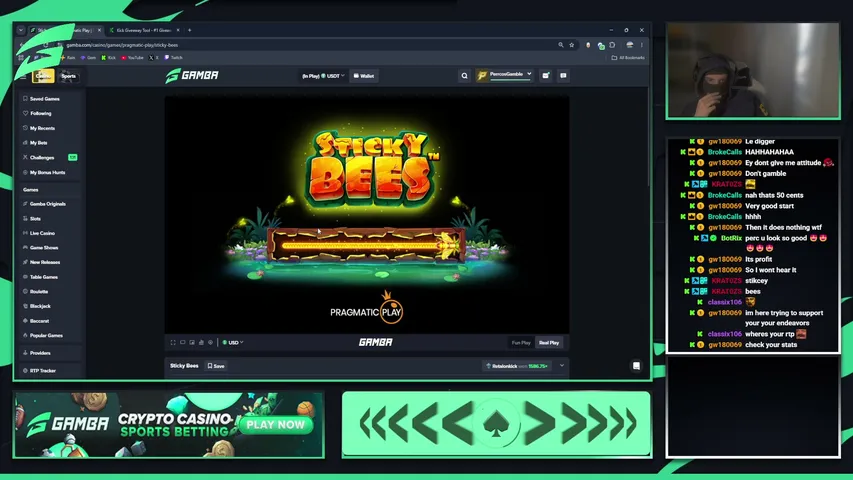Open the Blackjack category
This screenshot has height=480, width=853.
click(x=49, y=306)
